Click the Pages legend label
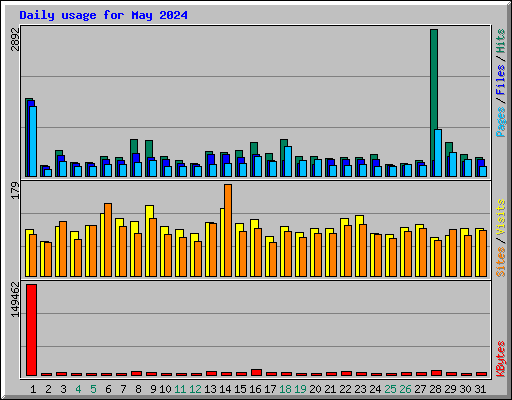512x400 pixels. [x=501, y=122]
